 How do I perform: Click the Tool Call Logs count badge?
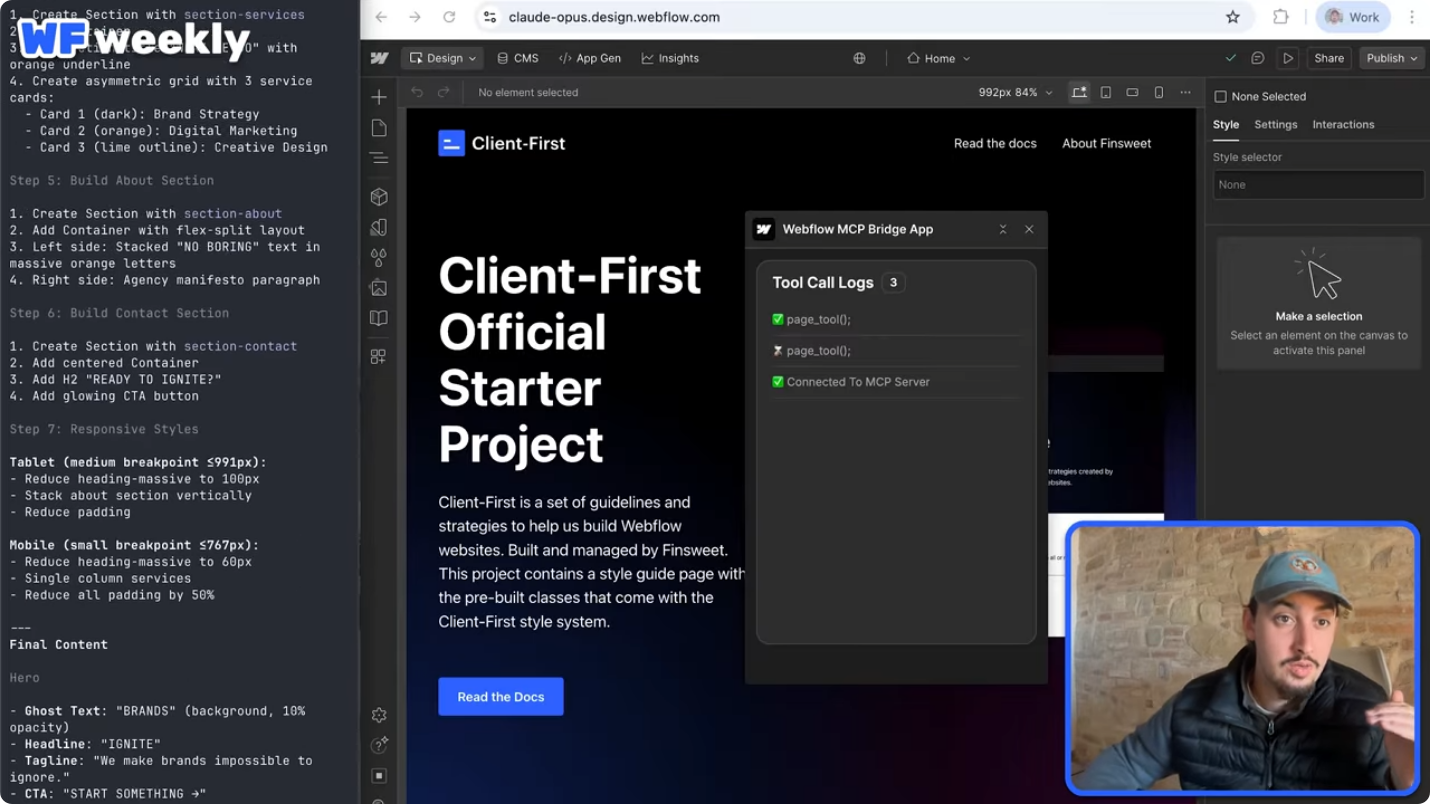pyautogui.click(x=893, y=283)
